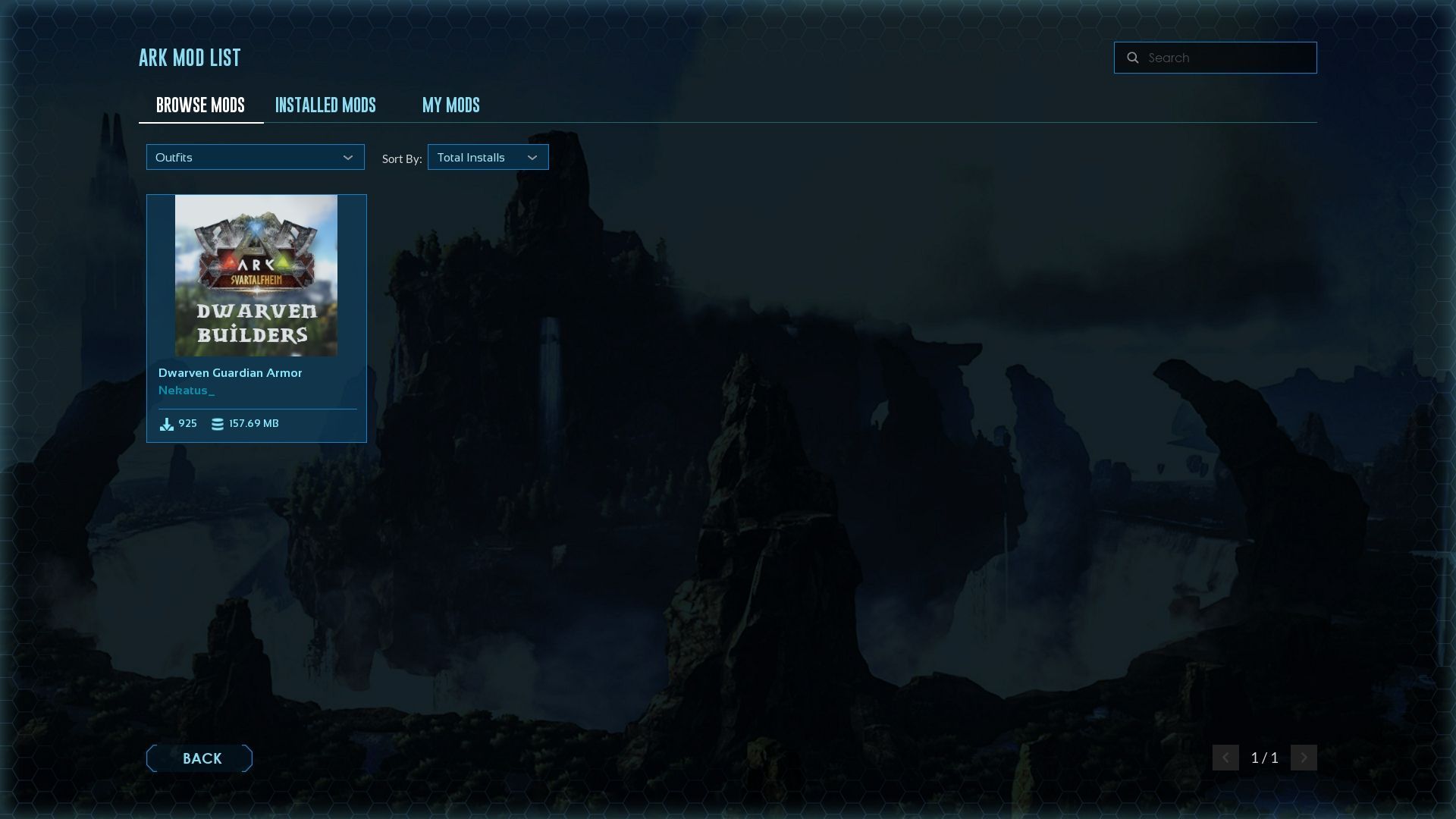
Task: Click the Dwarven Guardian Armor mod title
Action: point(230,373)
